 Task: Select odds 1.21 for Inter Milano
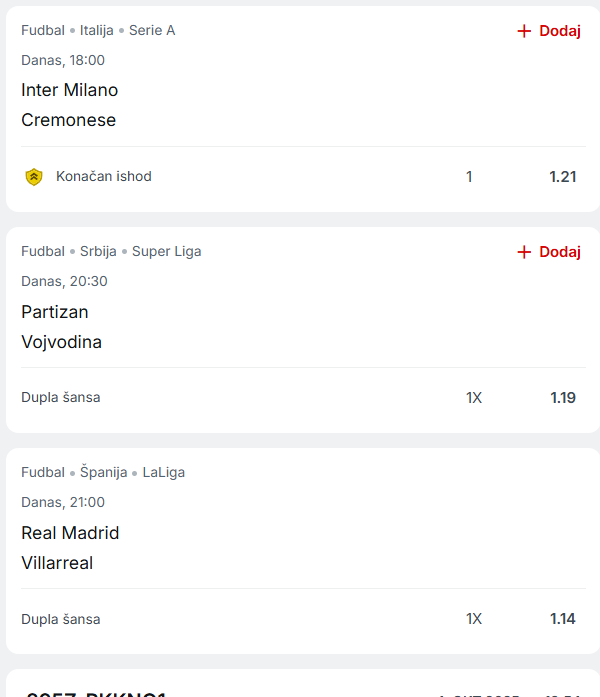tap(562, 177)
